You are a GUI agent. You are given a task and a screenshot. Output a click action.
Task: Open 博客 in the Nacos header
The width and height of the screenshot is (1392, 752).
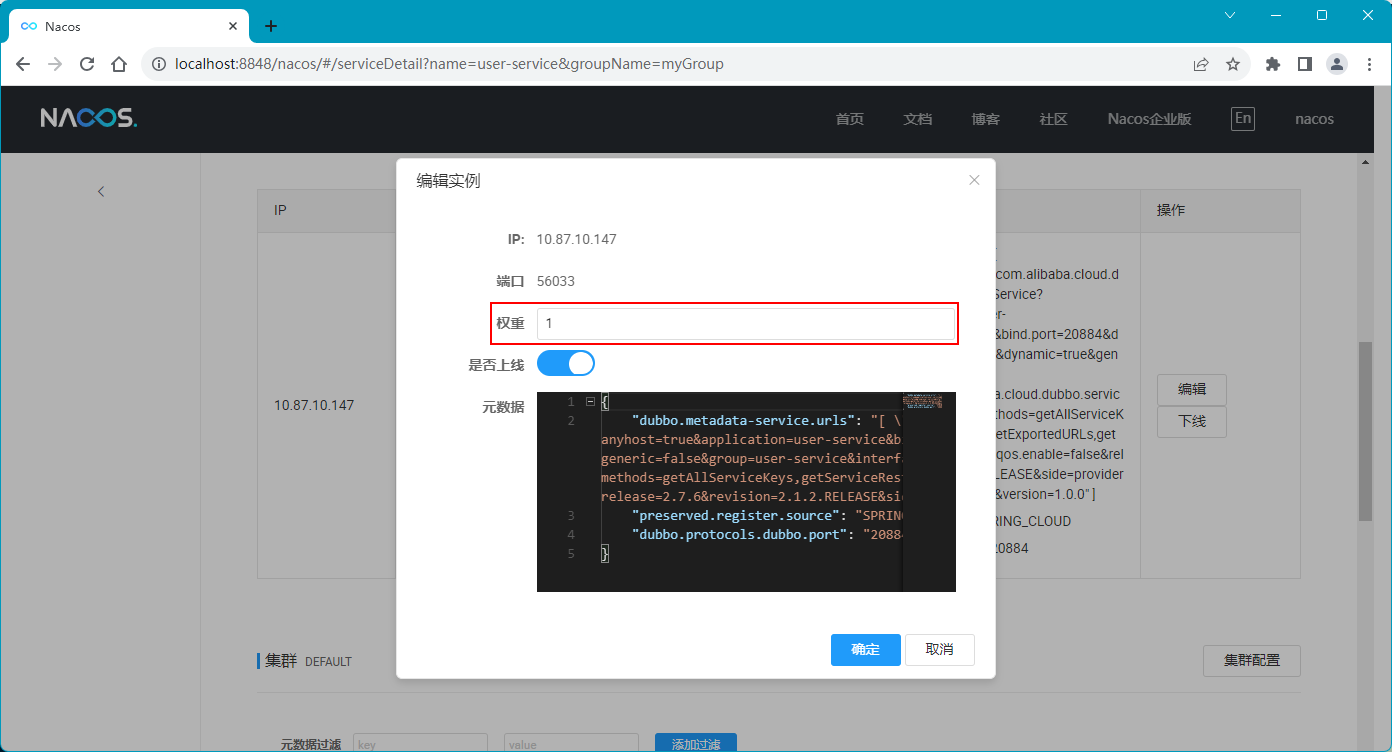[x=986, y=119]
